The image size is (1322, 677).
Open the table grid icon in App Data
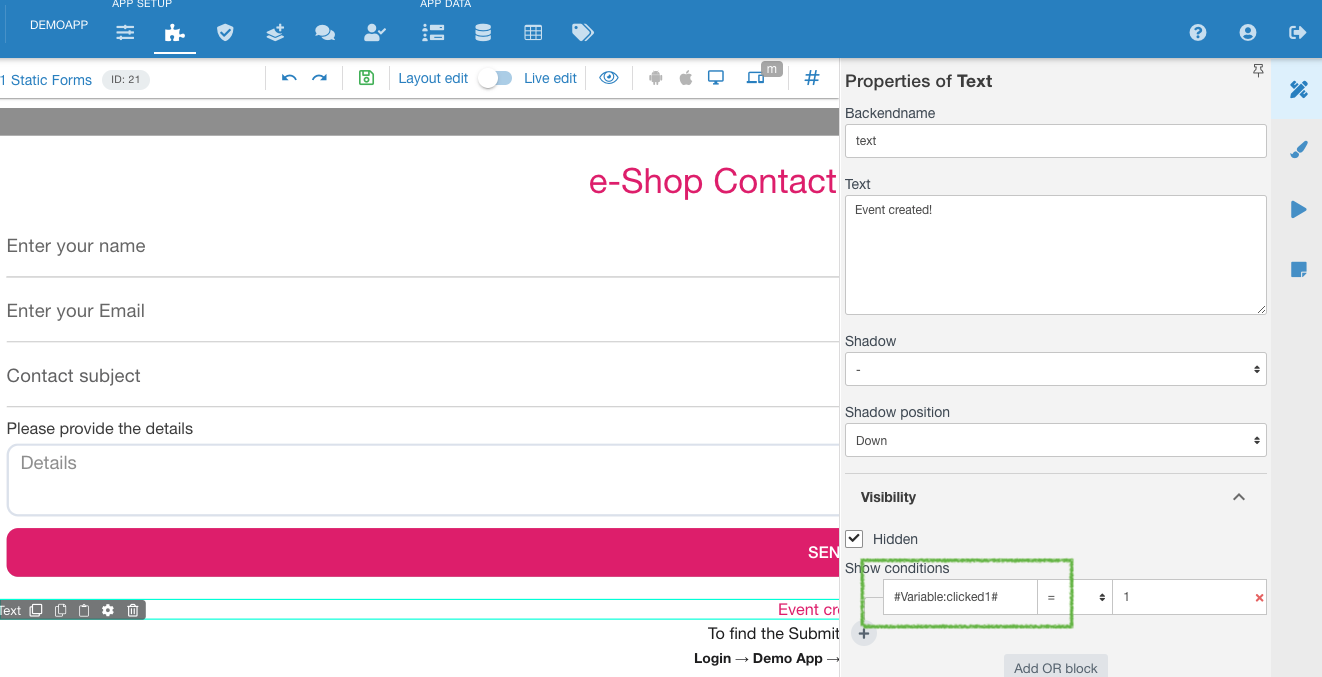(533, 33)
